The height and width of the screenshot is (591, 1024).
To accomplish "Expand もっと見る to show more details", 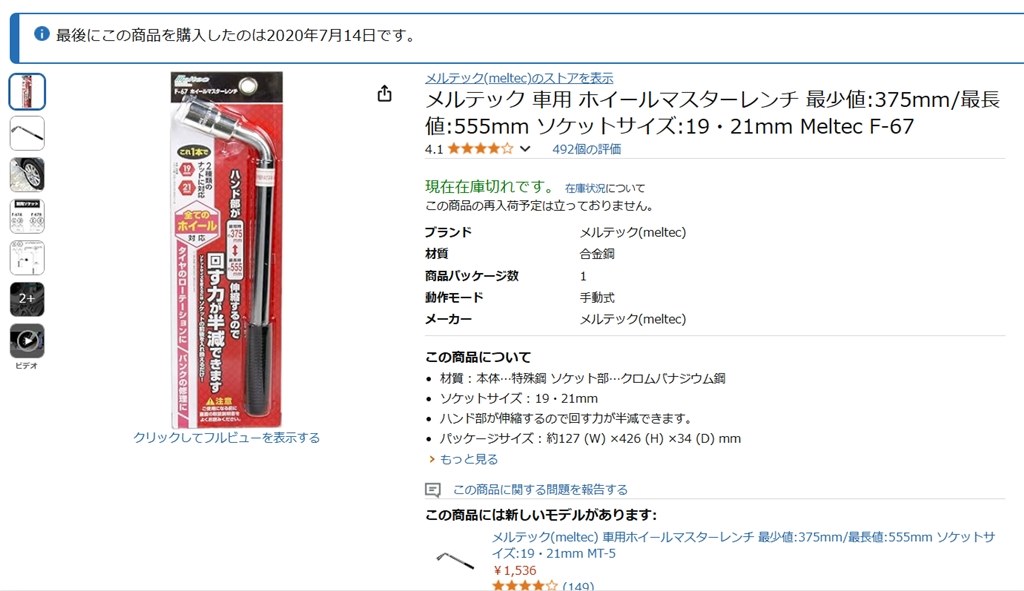I will [463, 459].
